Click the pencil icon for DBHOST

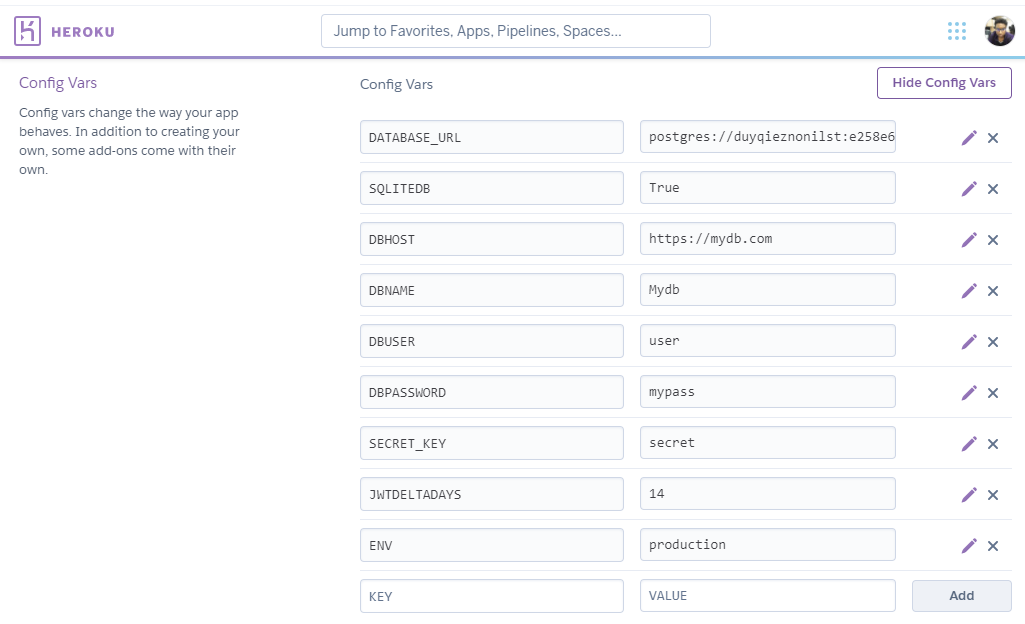(968, 240)
